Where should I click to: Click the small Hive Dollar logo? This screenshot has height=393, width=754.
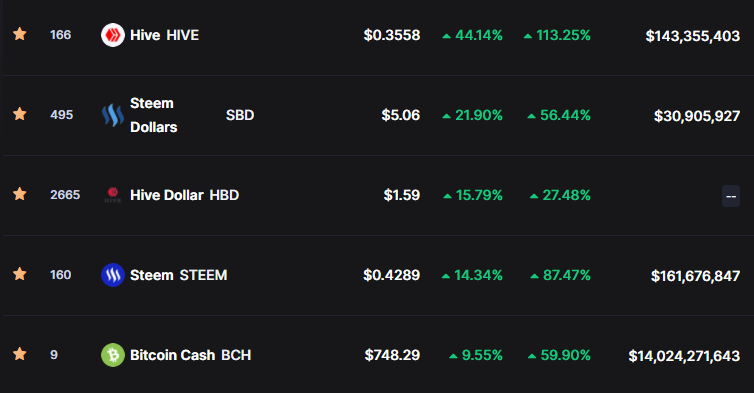(113, 195)
